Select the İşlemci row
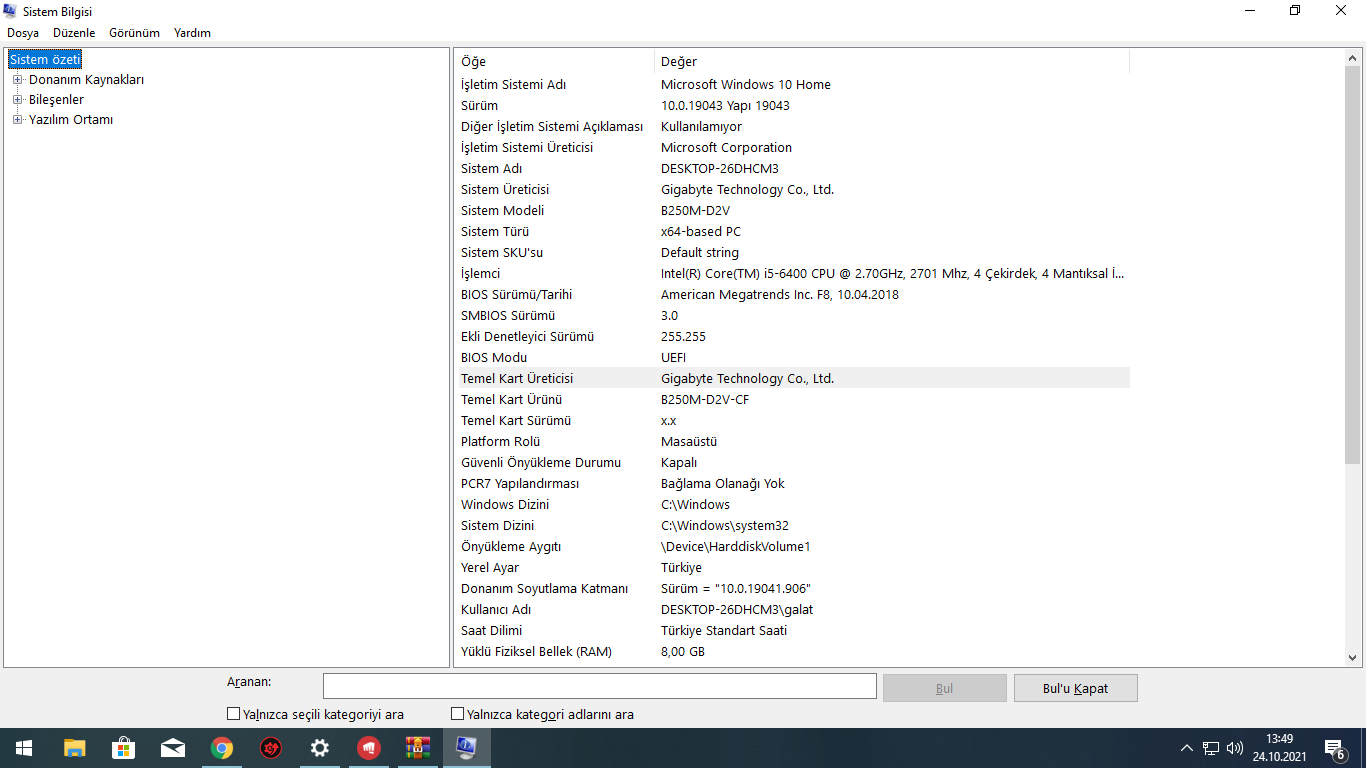This screenshot has height=768, width=1366. click(794, 274)
